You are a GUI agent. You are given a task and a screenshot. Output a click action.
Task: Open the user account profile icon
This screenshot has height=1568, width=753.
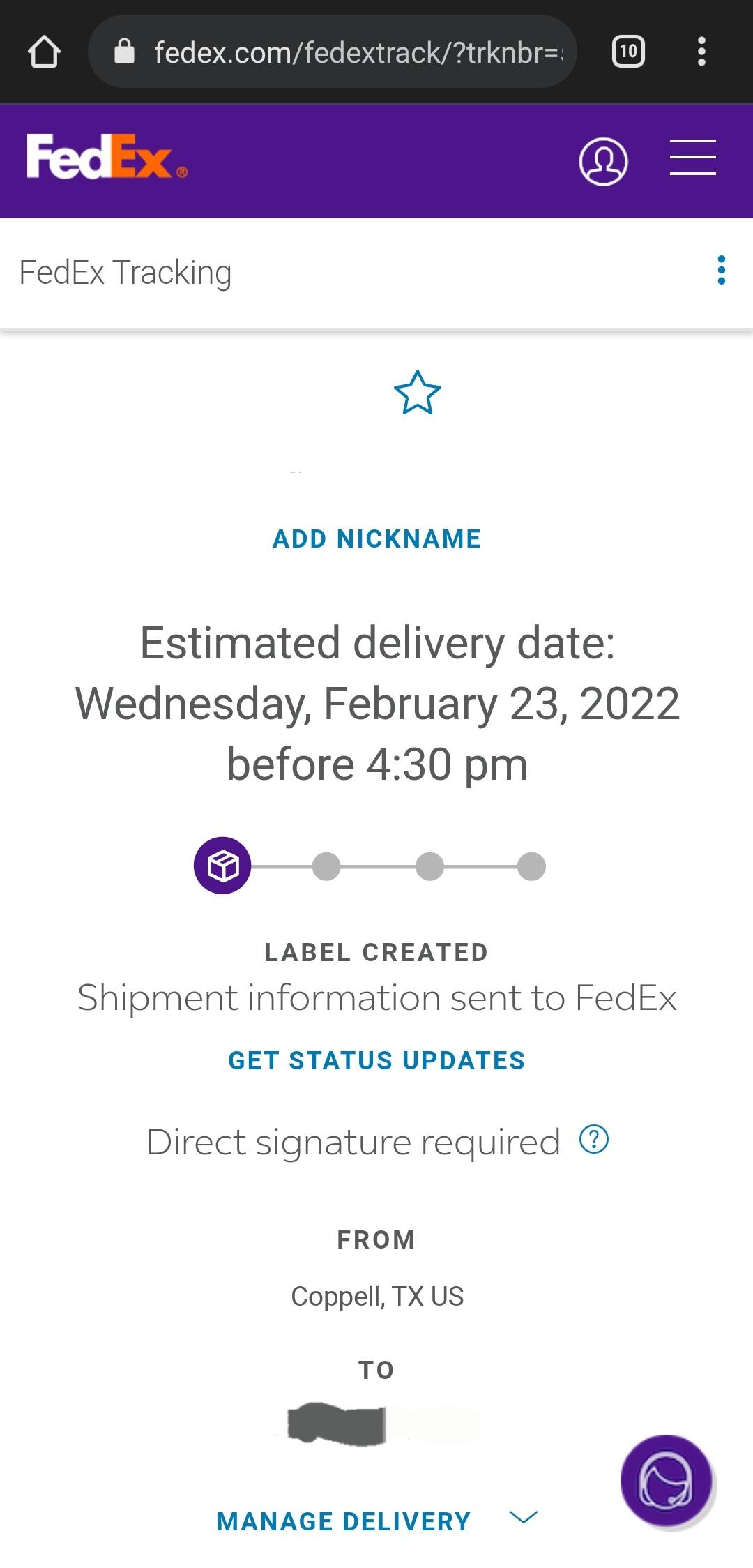pos(603,161)
